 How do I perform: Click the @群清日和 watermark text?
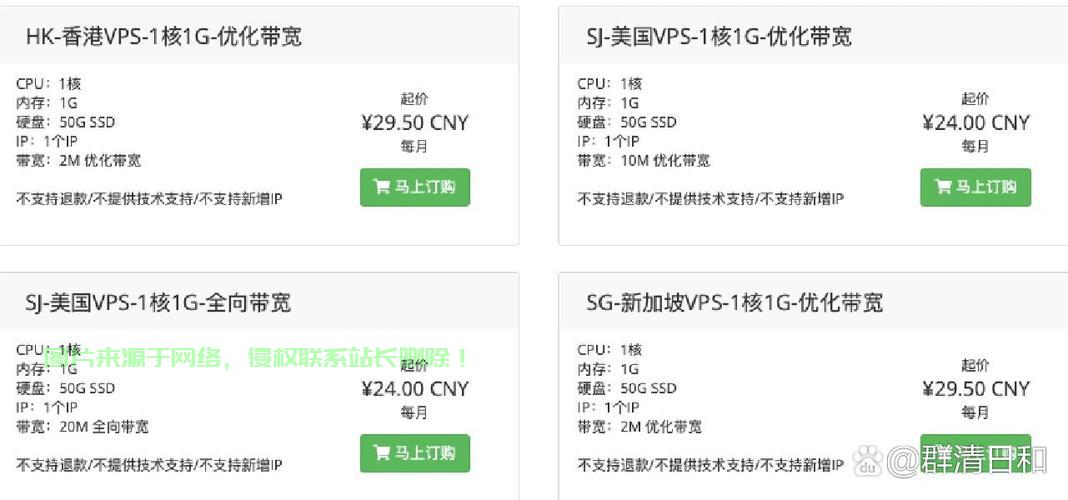(968, 461)
